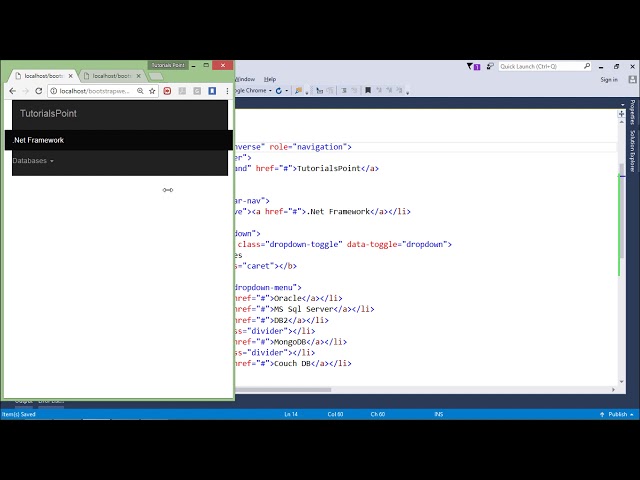Switch to the second localhost tab in Chrome
The image size is (640, 480).
111,76
